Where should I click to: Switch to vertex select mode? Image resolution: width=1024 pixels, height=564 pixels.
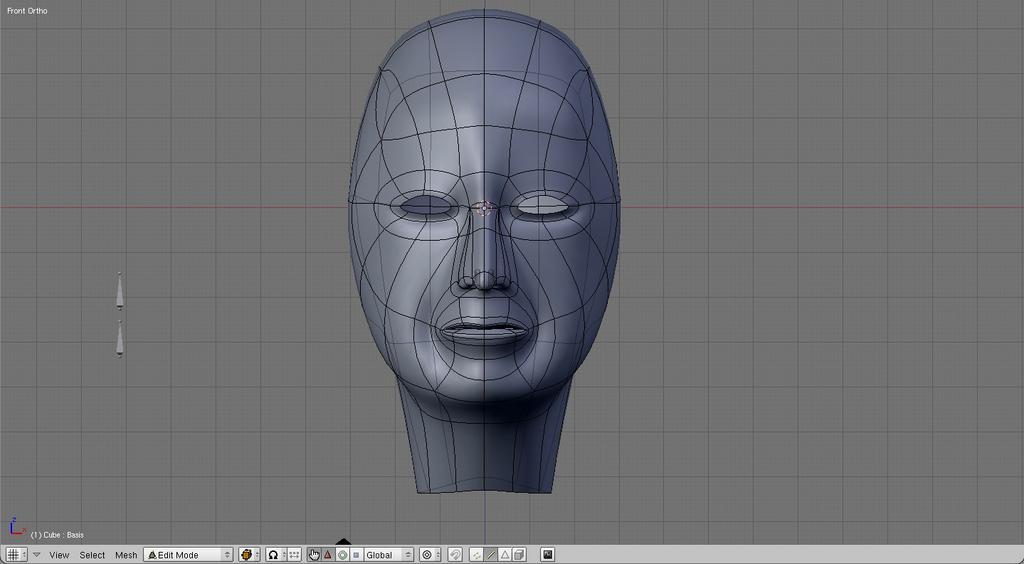click(x=476, y=554)
